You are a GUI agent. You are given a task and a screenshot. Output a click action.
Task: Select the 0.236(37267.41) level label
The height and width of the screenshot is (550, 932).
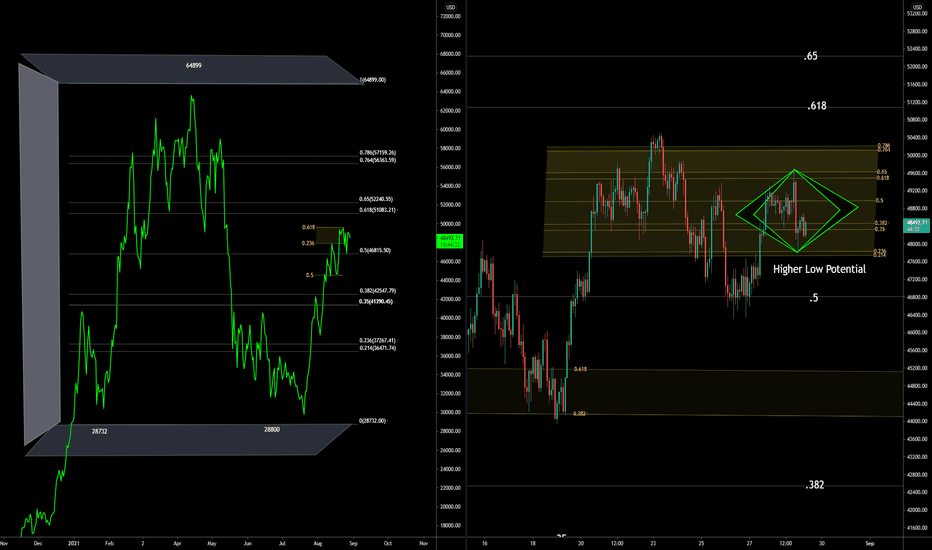coord(377,341)
